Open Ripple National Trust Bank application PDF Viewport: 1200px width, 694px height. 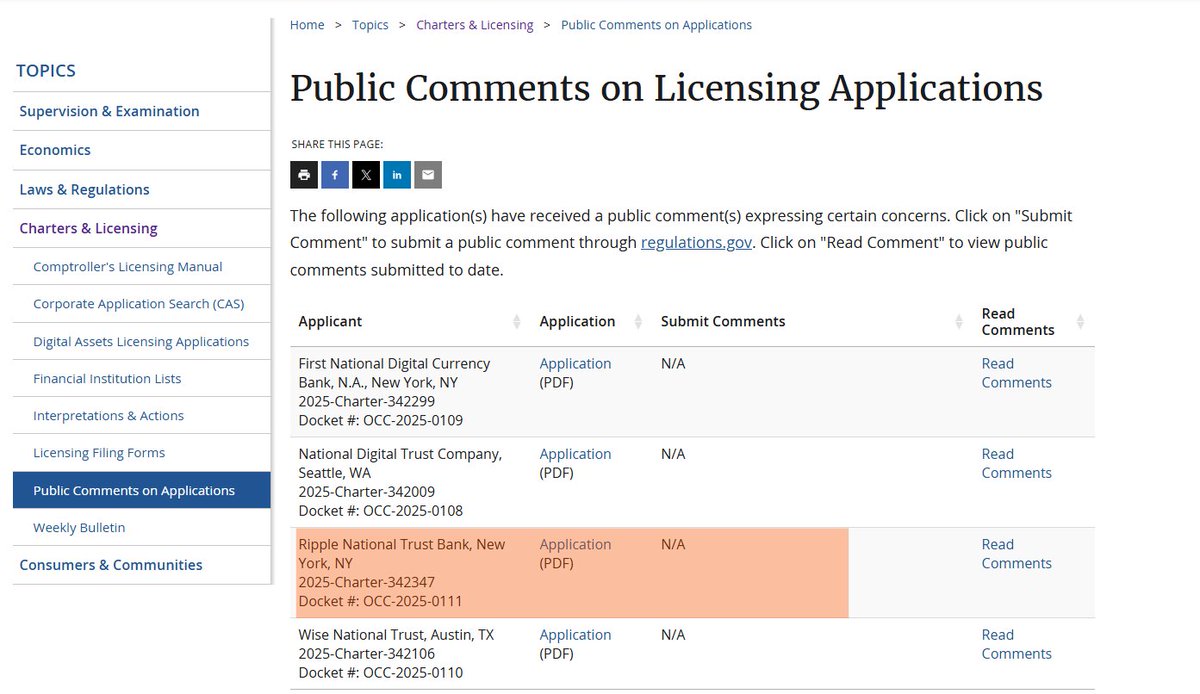point(575,545)
